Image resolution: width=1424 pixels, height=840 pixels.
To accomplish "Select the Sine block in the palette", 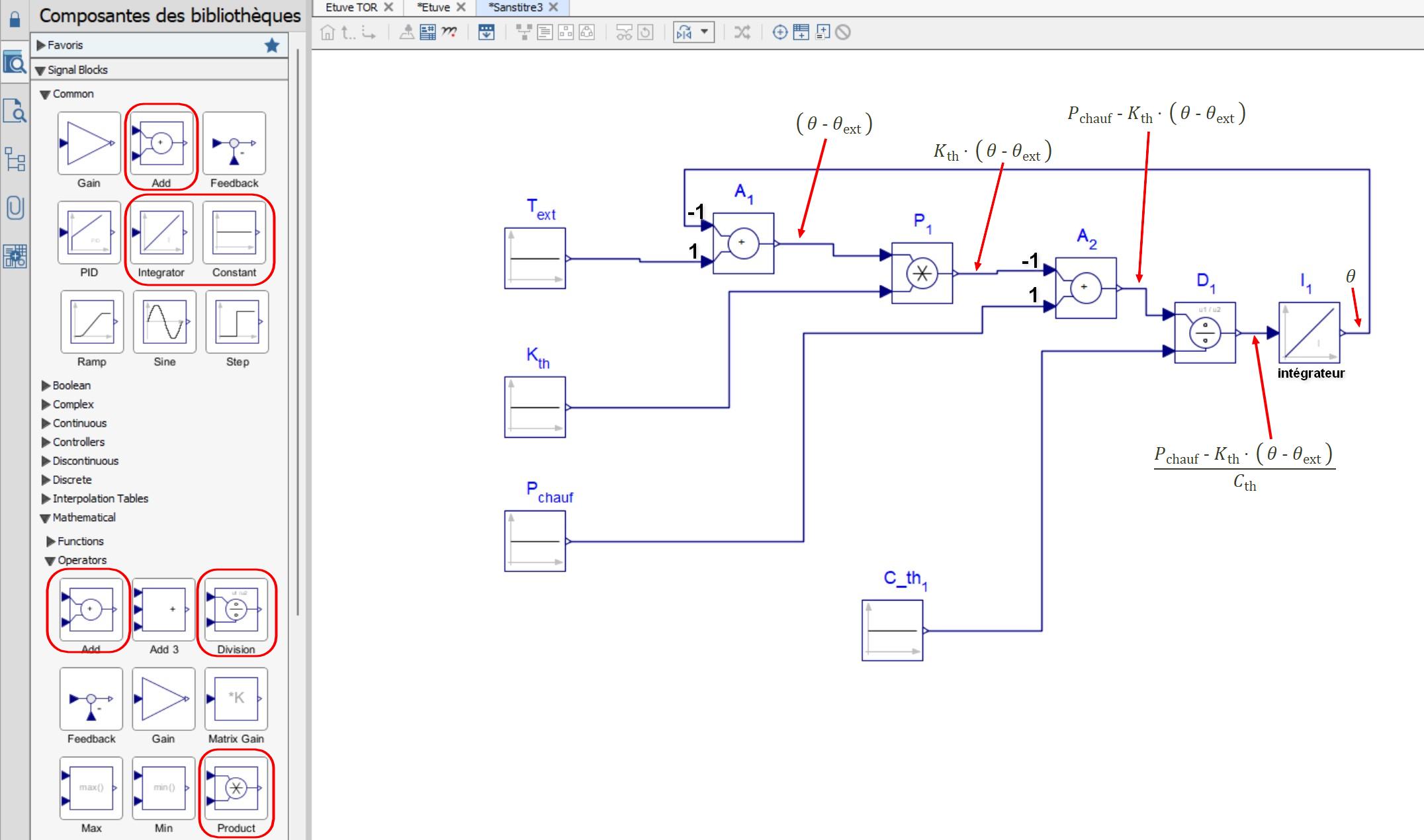I will 165,321.
